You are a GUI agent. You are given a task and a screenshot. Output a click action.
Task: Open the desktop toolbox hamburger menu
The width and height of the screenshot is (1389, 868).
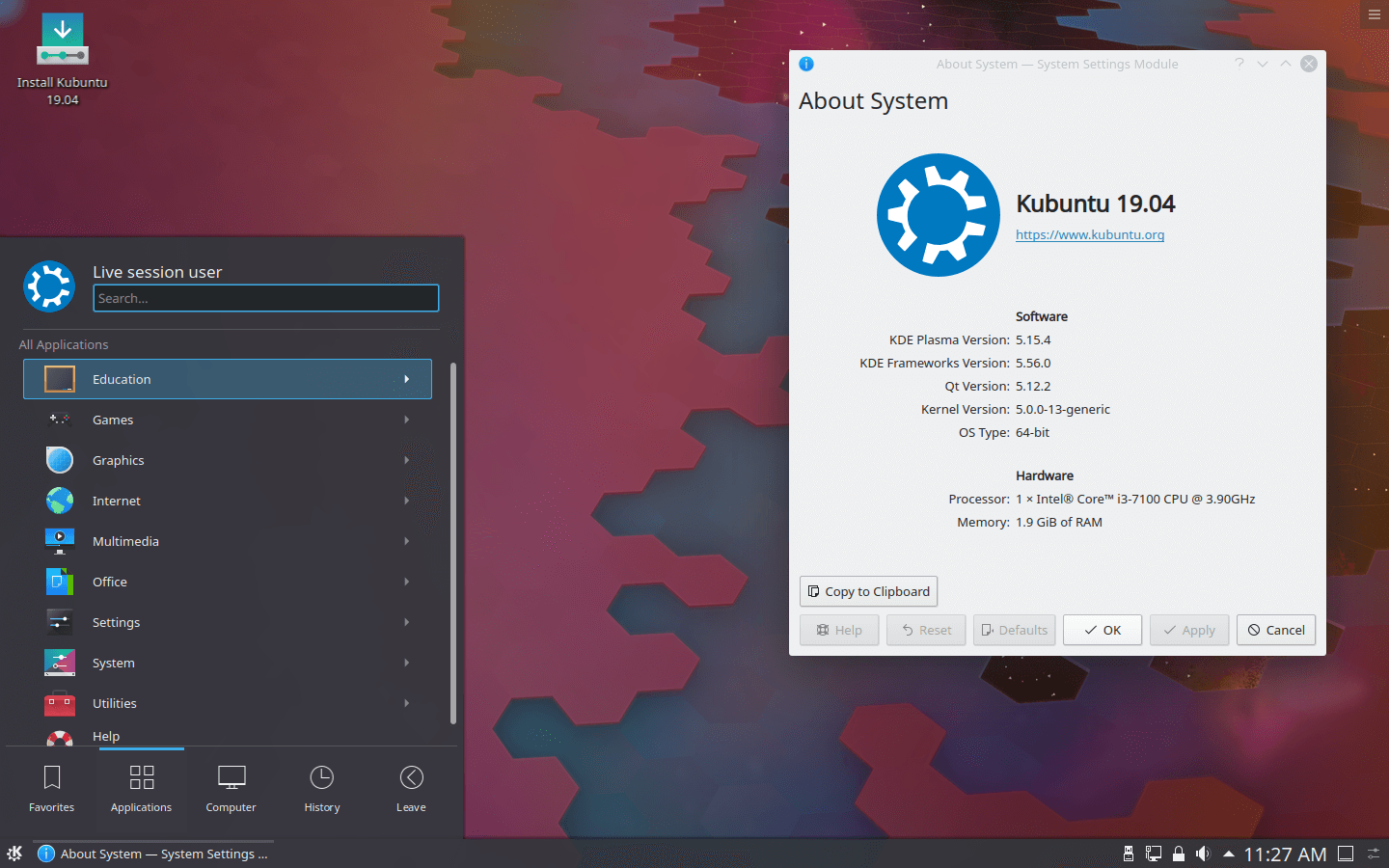[1375, 14]
